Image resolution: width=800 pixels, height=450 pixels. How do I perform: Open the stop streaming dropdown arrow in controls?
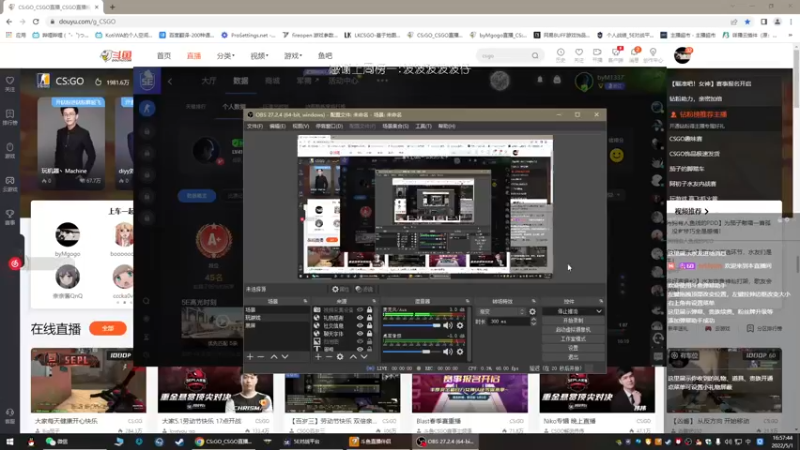tap(598, 311)
